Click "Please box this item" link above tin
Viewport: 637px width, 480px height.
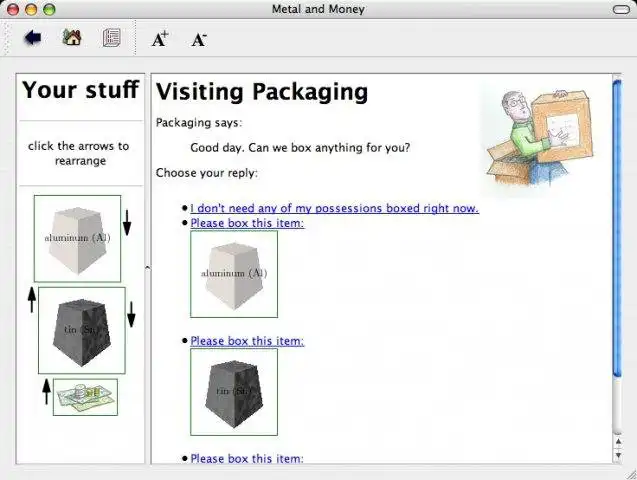[x=247, y=341]
